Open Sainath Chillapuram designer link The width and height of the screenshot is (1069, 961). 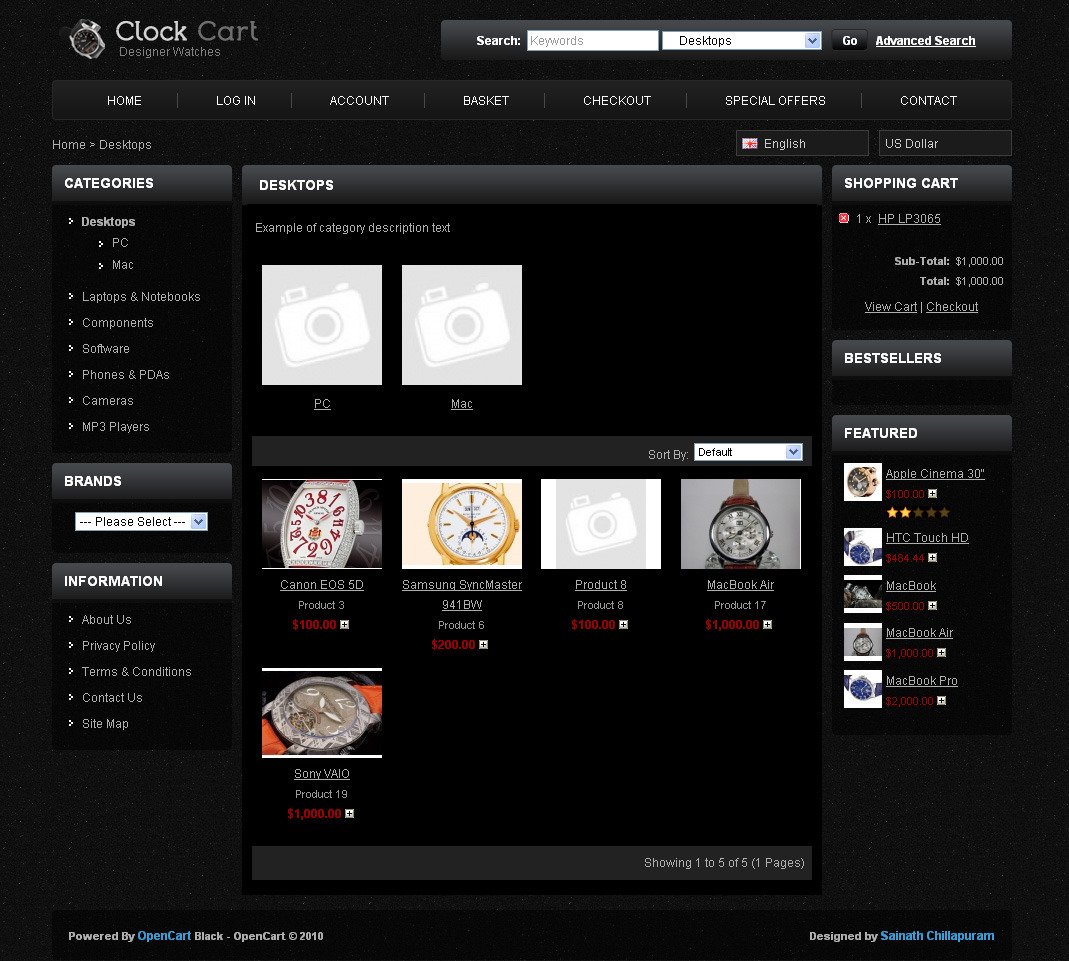pos(937,936)
